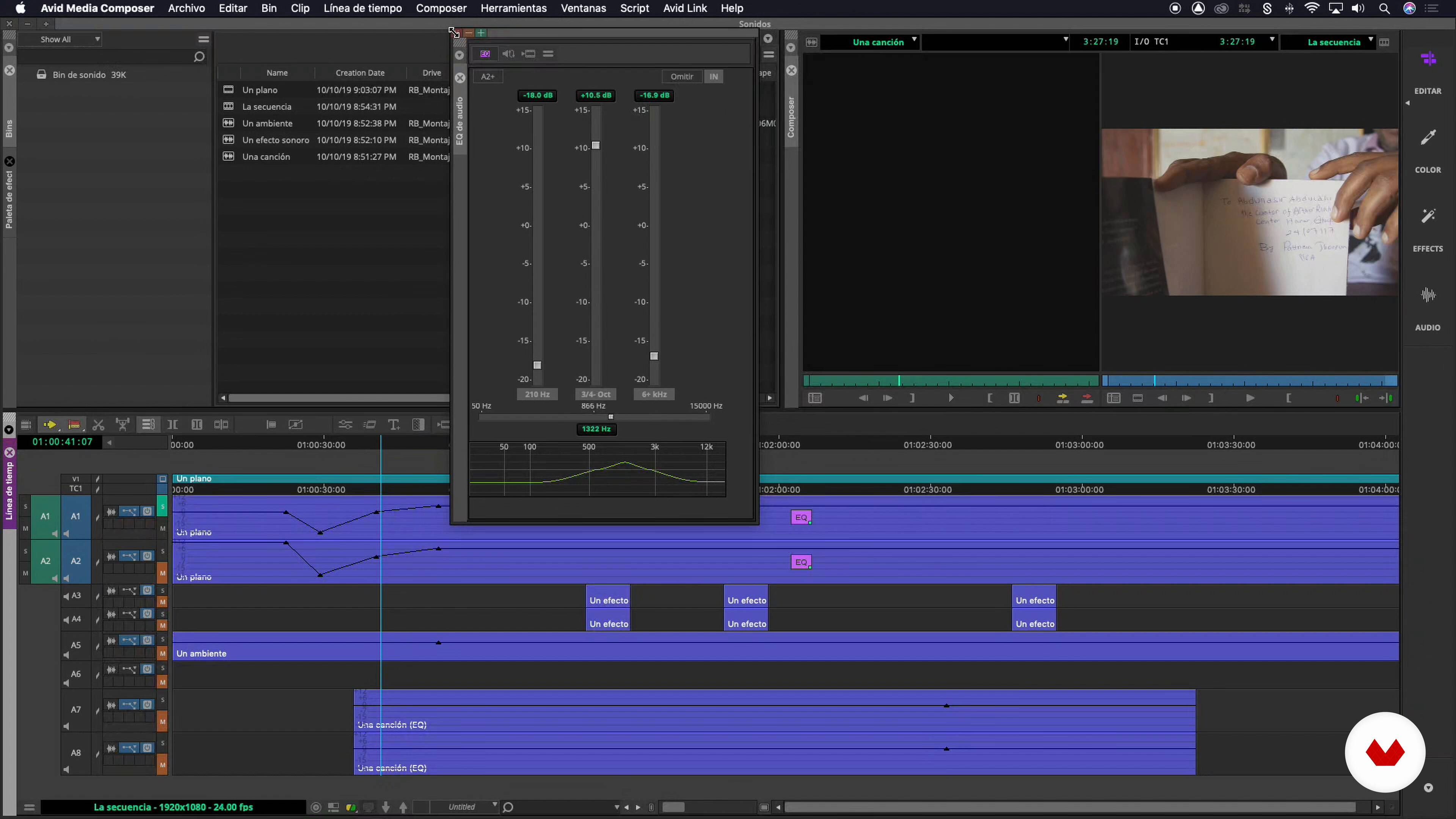This screenshot has height=819, width=1456.
Task: Toggle Mute on track A2
Action: point(162,573)
